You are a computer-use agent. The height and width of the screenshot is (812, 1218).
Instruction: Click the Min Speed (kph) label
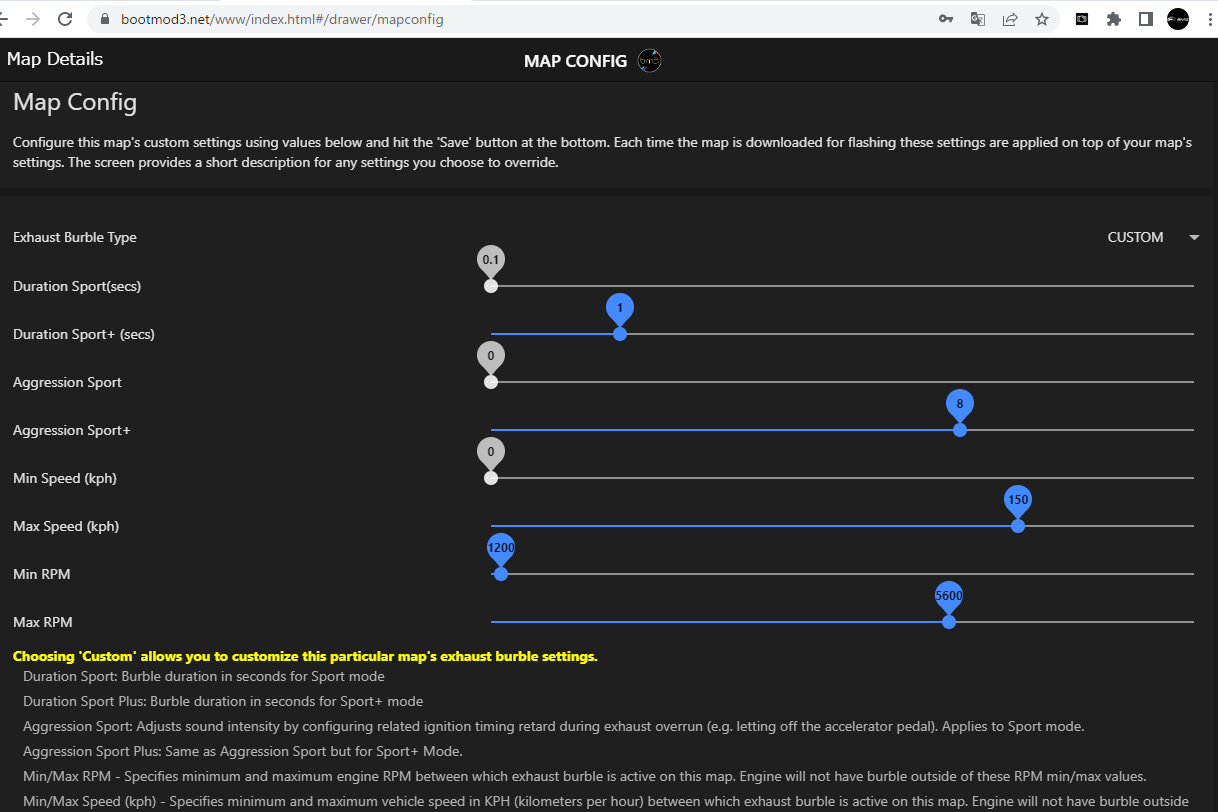click(65, 478)
